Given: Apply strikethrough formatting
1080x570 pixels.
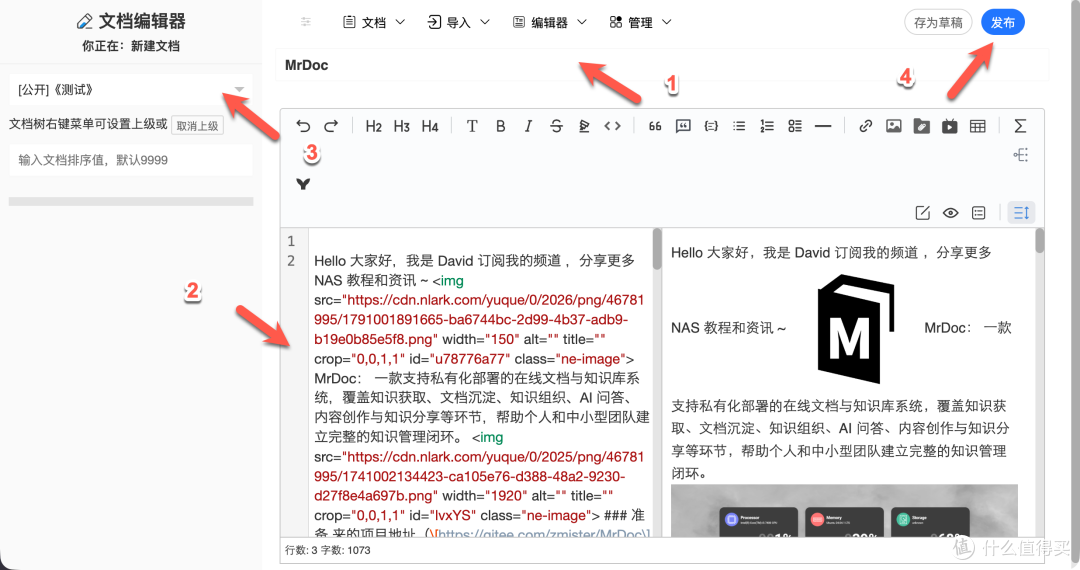Looking at the screenshot, I should tap(557, 126).
